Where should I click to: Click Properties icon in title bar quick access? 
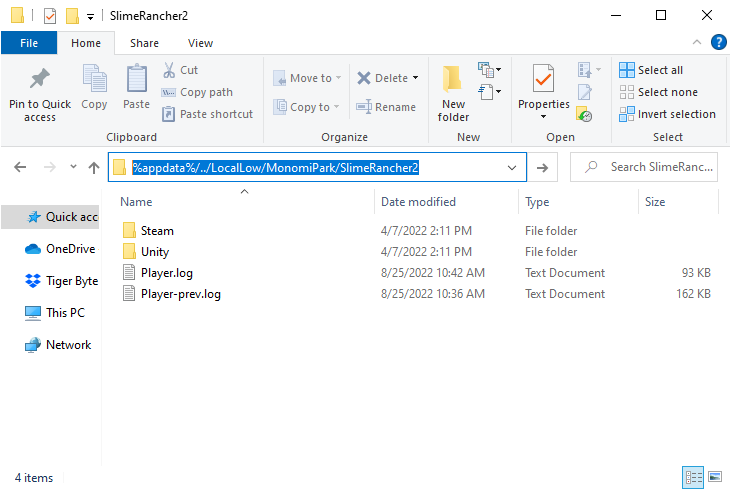50,16
